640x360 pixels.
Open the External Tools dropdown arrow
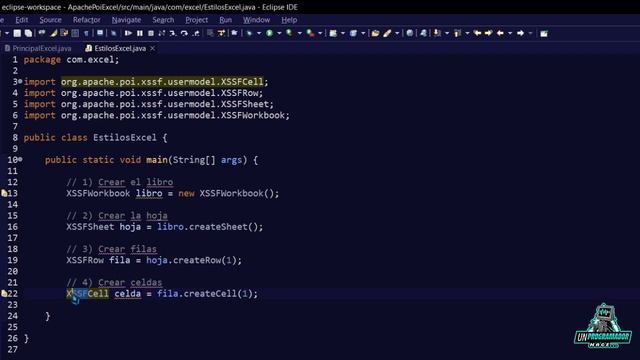[x=320, y=33]
